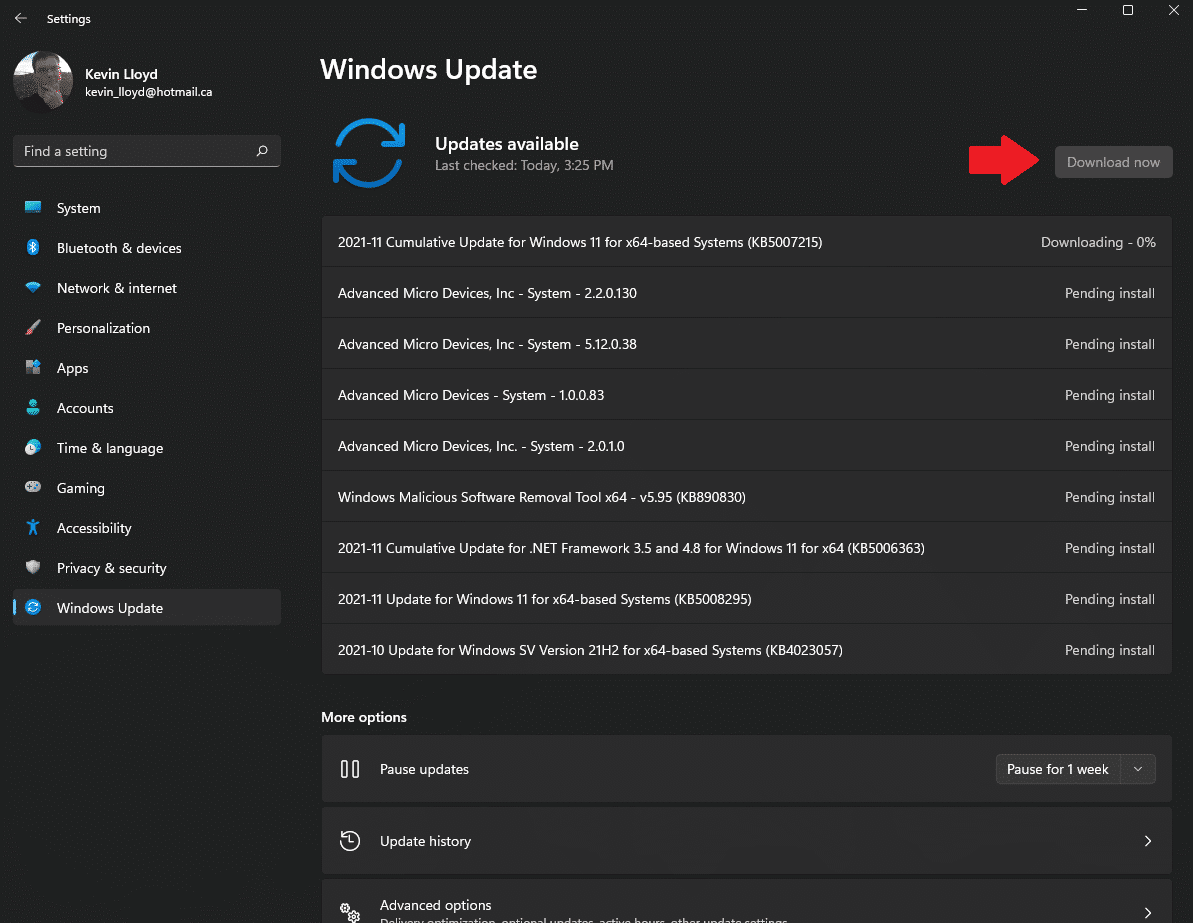The width and height of the screenshot is (1193, 923).
Task: Click the Pause updates label
Action: (424, 769)
